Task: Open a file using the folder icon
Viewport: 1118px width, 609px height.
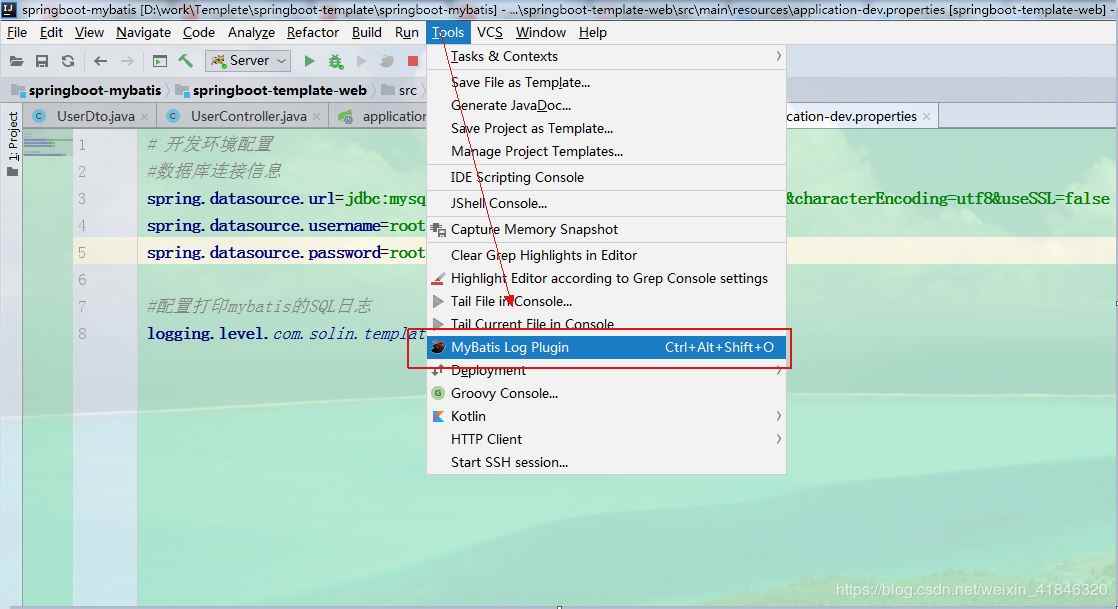Action: (x=15, y=61)
